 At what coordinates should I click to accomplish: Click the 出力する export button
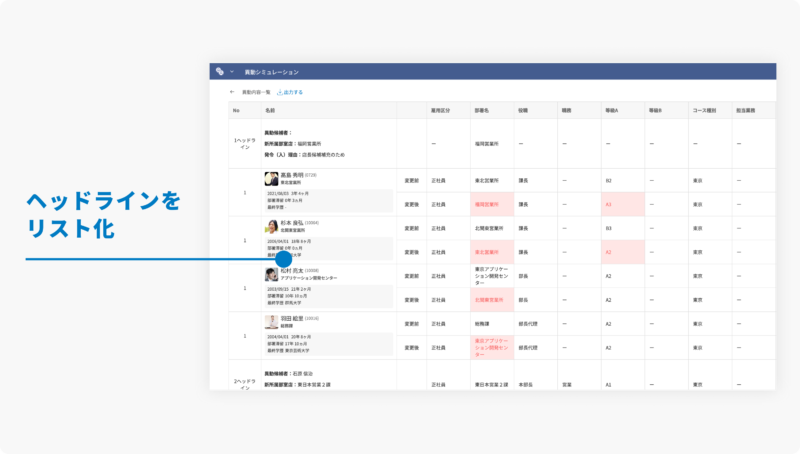coord(292,92)
